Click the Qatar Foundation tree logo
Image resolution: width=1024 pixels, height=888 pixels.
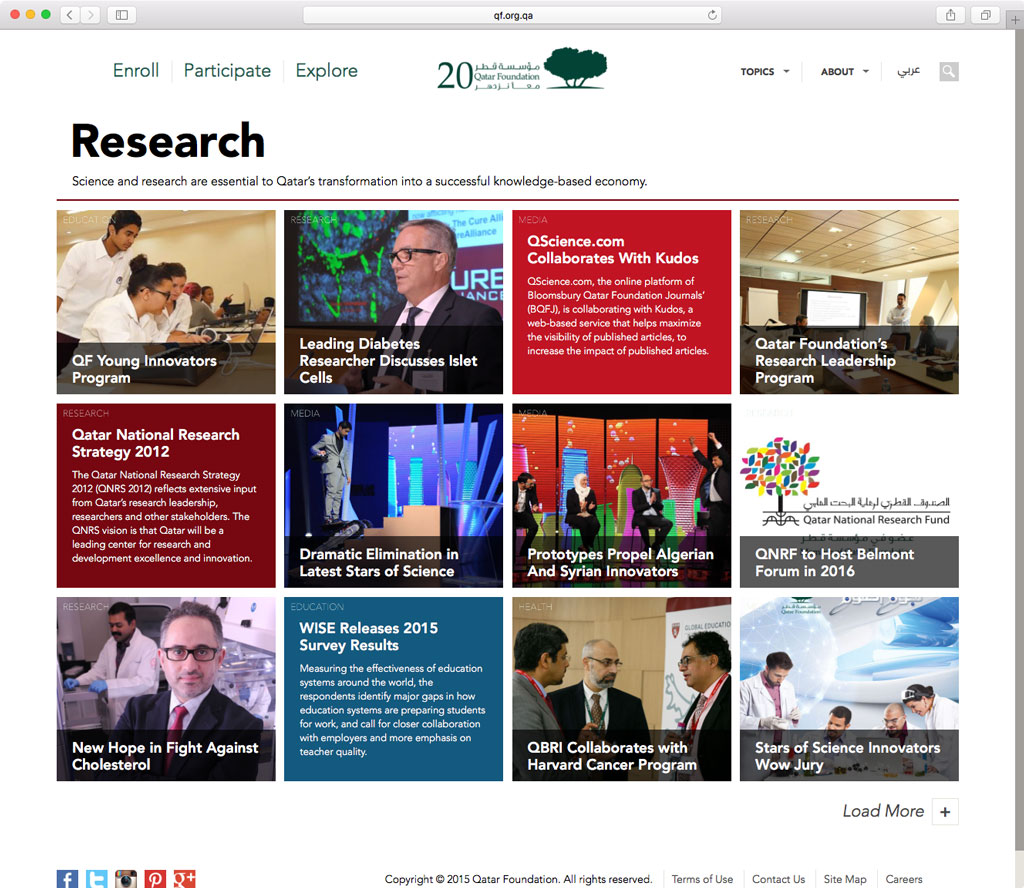click(x=522, y=69)
